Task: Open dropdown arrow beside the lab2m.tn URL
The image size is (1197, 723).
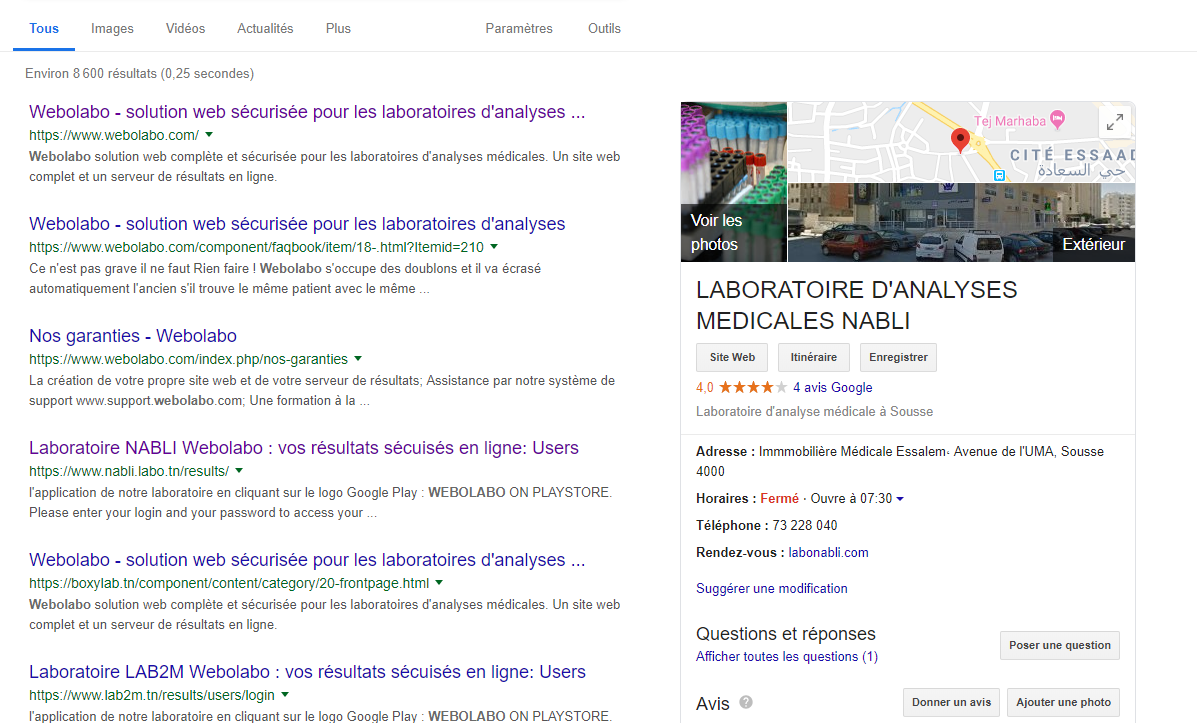Action: (285, 694)
